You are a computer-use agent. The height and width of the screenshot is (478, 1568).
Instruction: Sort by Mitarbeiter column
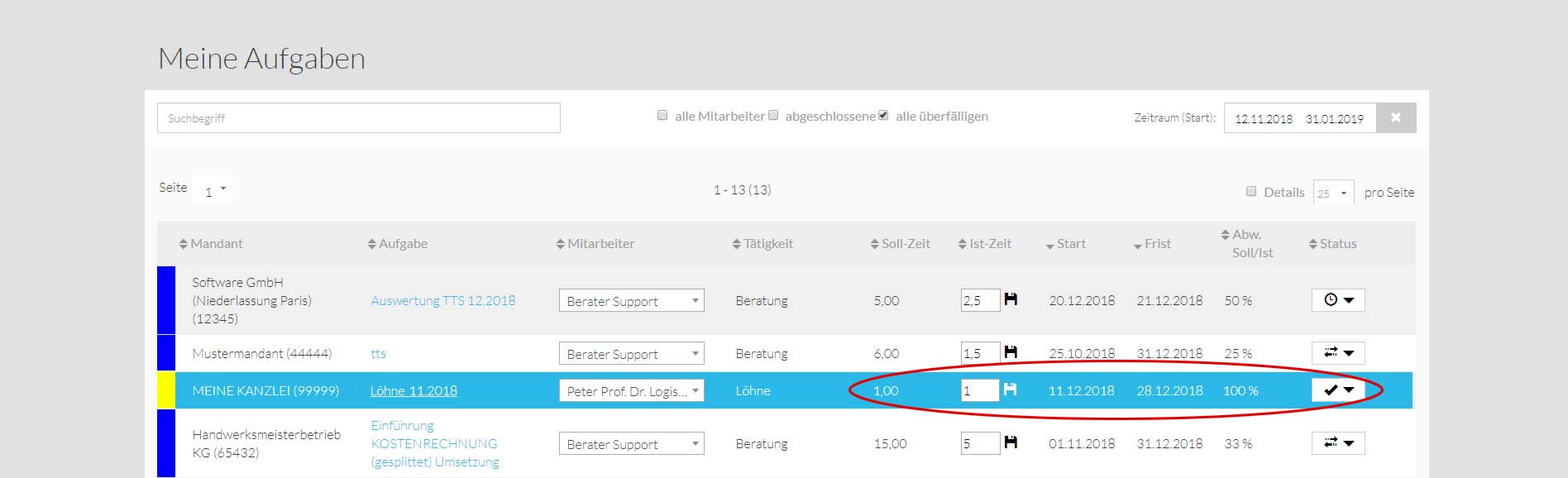click(x=595, y=244)
